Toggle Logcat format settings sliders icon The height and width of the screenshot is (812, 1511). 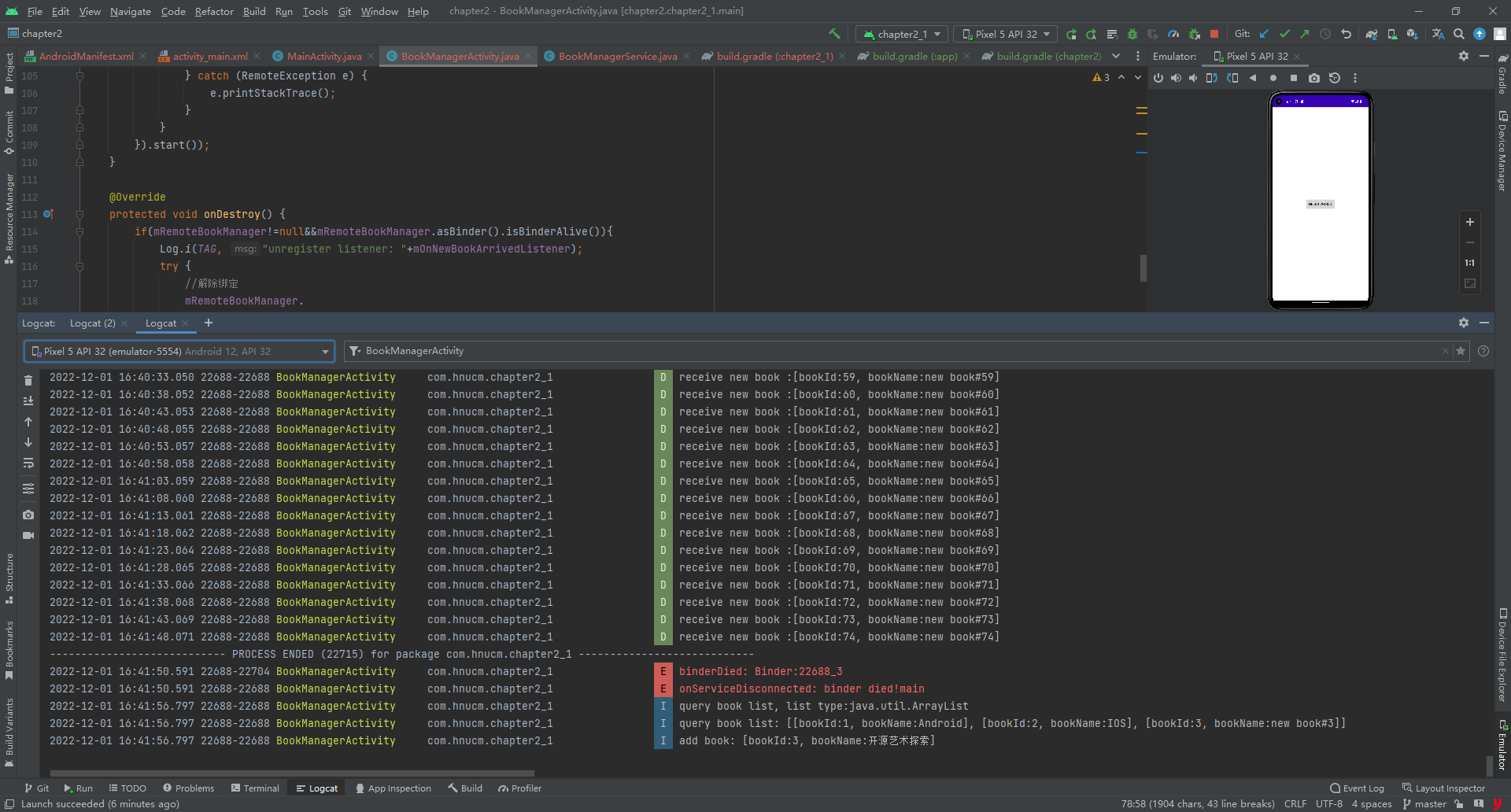click(x=28, y=489)
